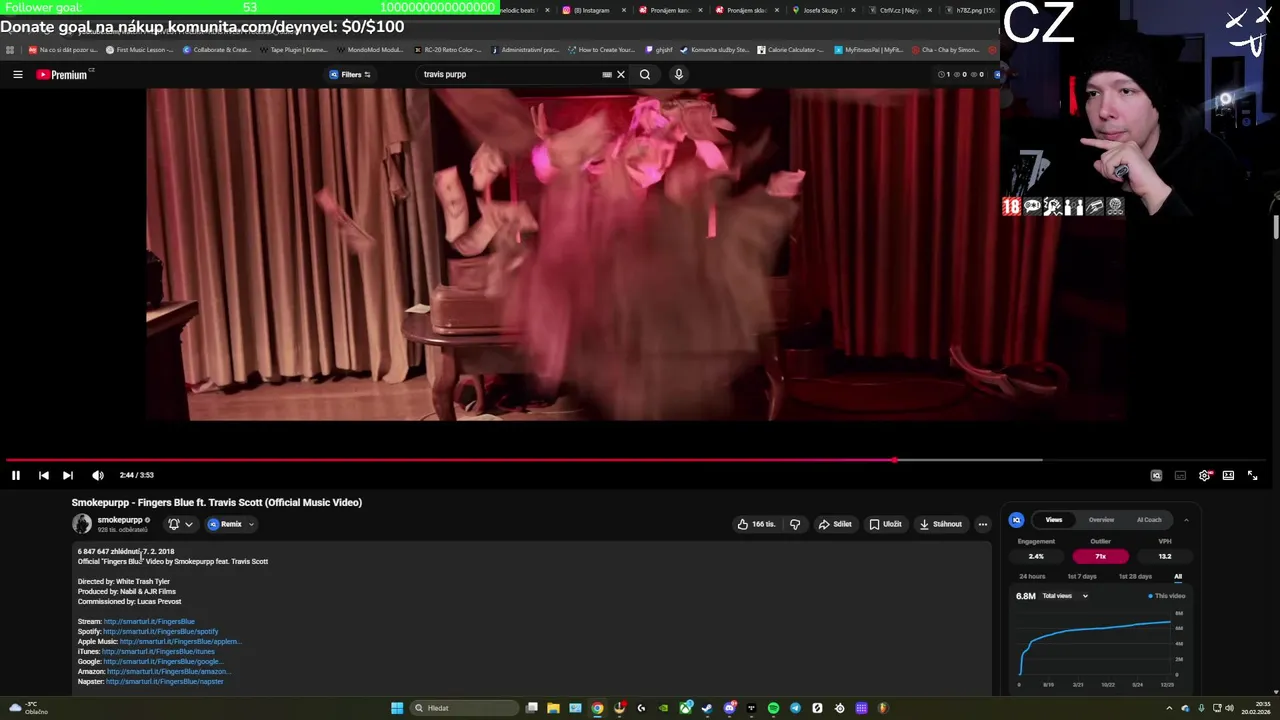Image resolution: width=1280 pixels, height=720 pixels.
Task: Open the YouTube guide hamburger menu
Action: click(18, 74)
